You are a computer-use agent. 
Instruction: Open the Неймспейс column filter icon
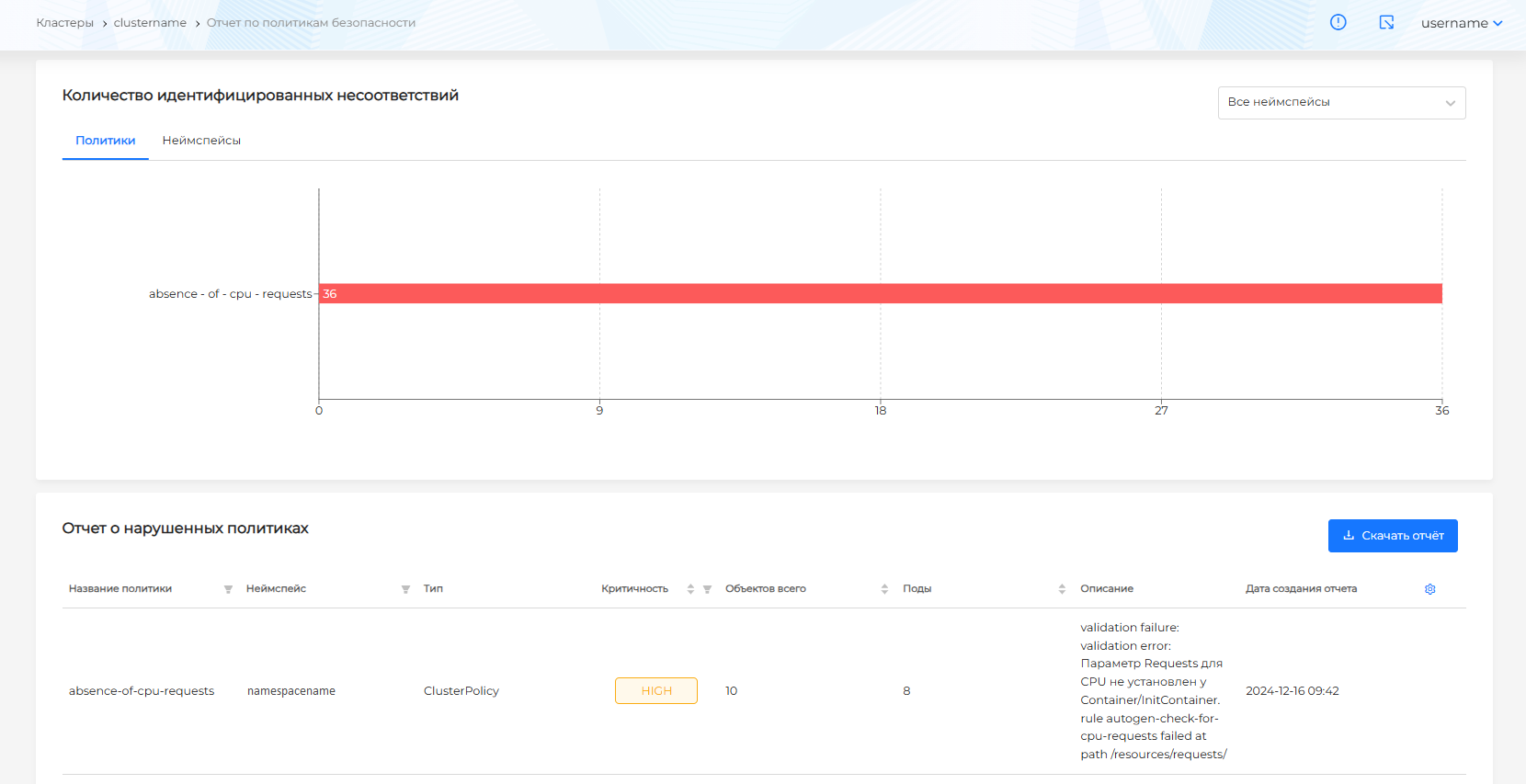405,589
